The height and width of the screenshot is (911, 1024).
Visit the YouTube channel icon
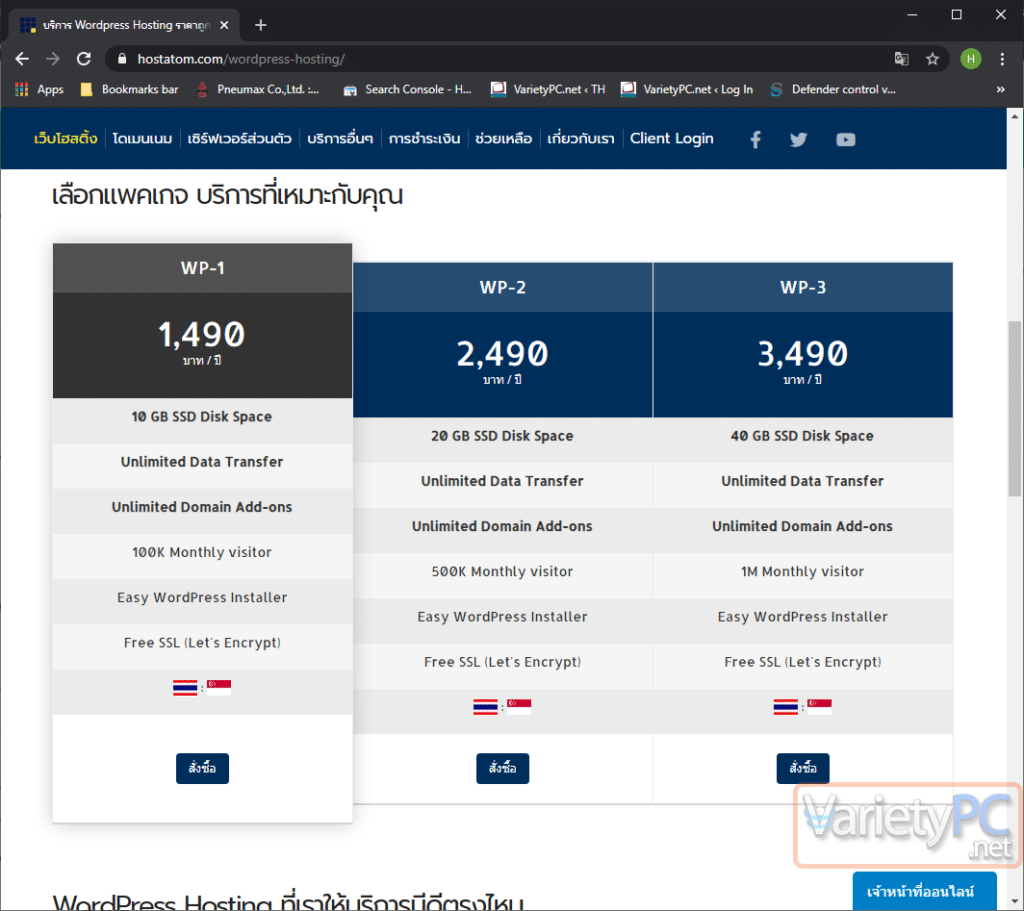click(845, 140)
